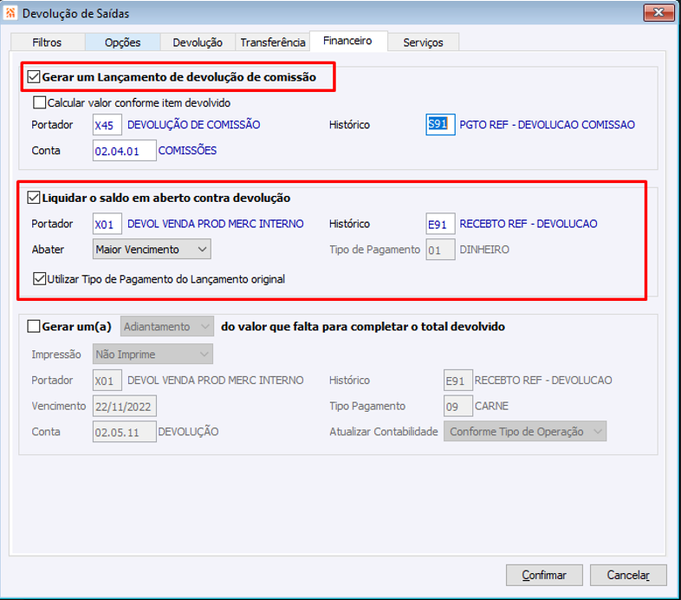The height and width of the screenshot is (600, 681).
Task: Click the COMISSÕES account label
Action: [187, 150]
